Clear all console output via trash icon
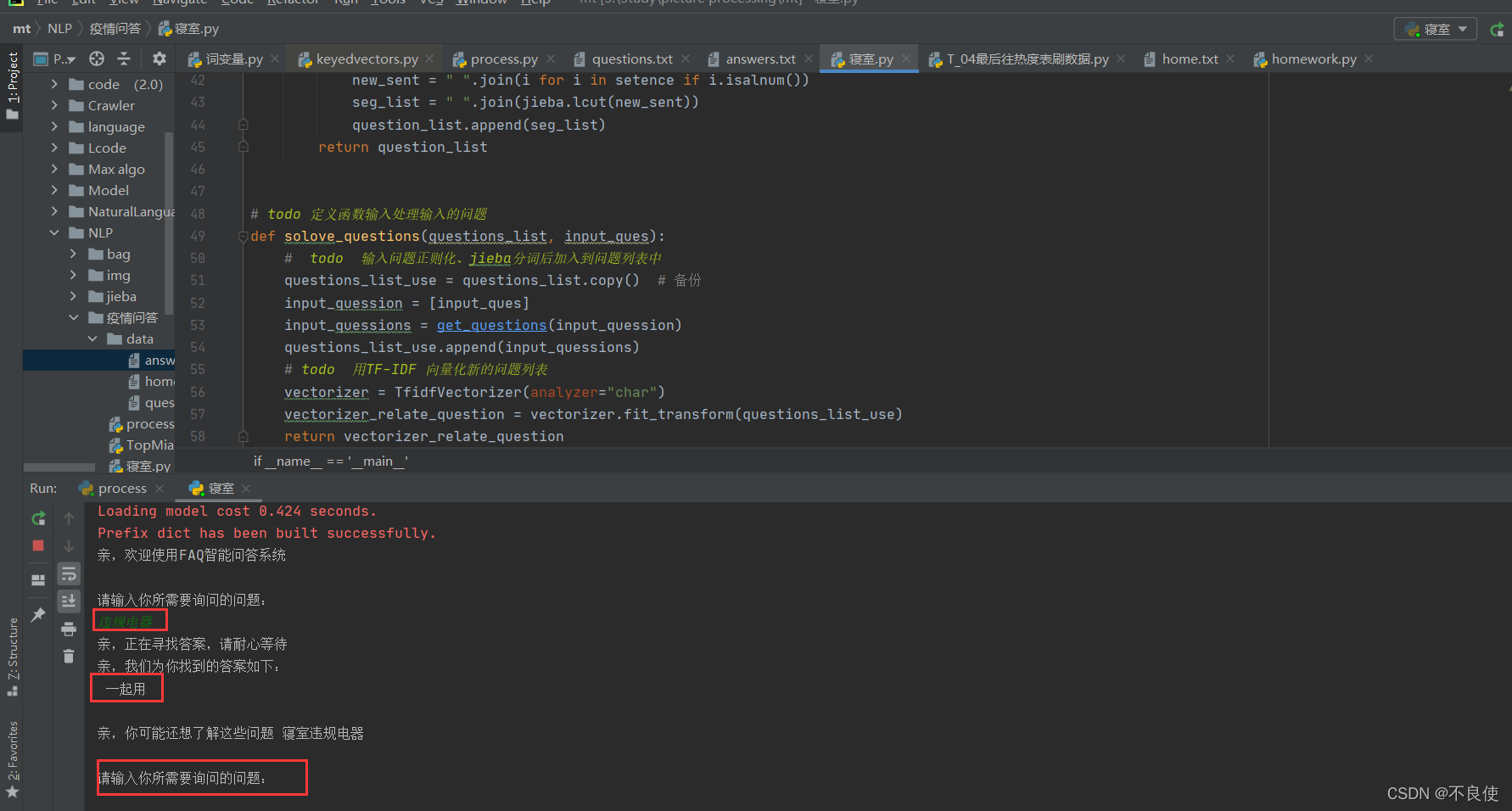 [x=69, y=656]
